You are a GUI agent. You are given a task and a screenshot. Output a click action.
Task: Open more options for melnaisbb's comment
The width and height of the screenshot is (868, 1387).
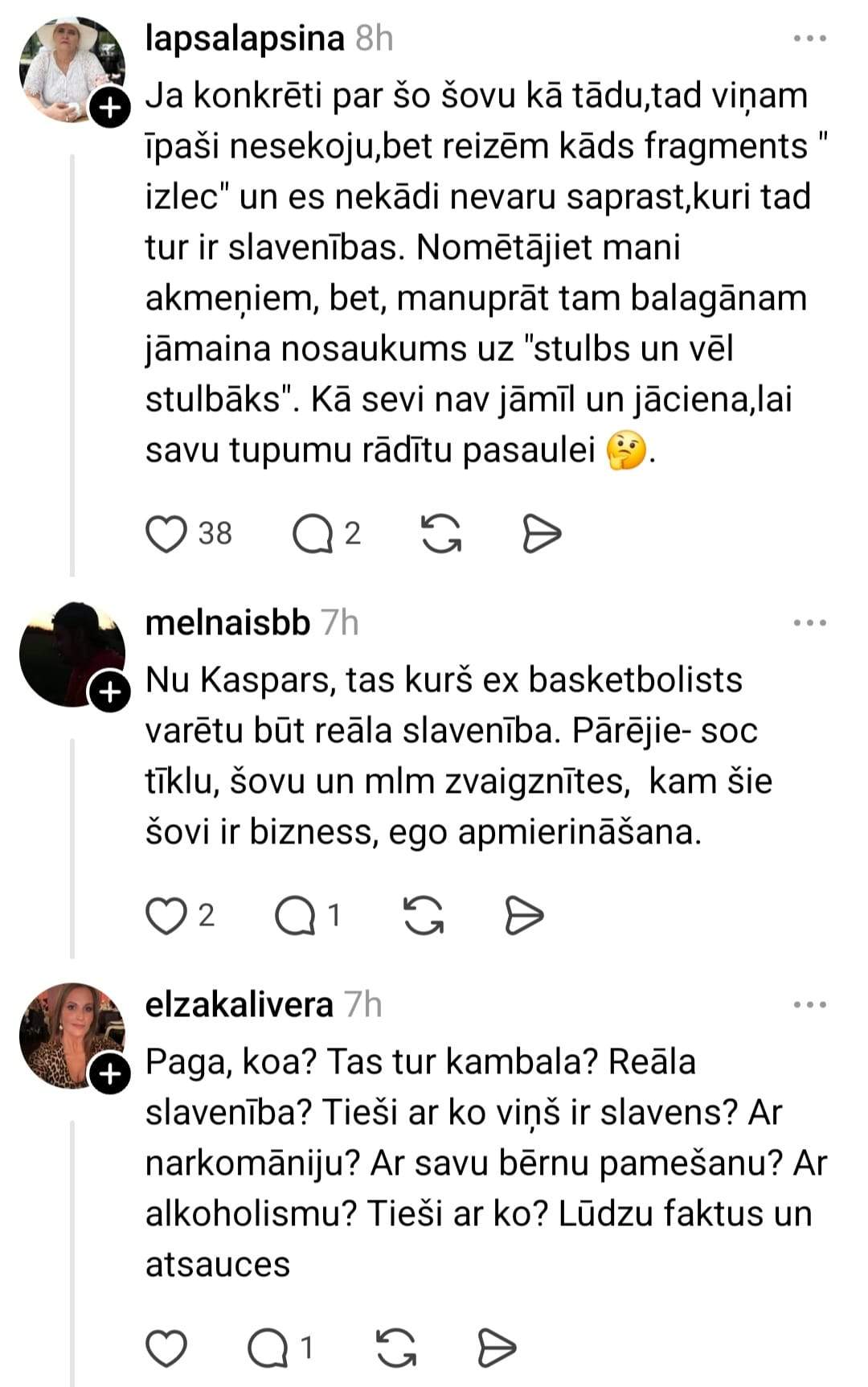pyautogui.click(x=809, y=623)
